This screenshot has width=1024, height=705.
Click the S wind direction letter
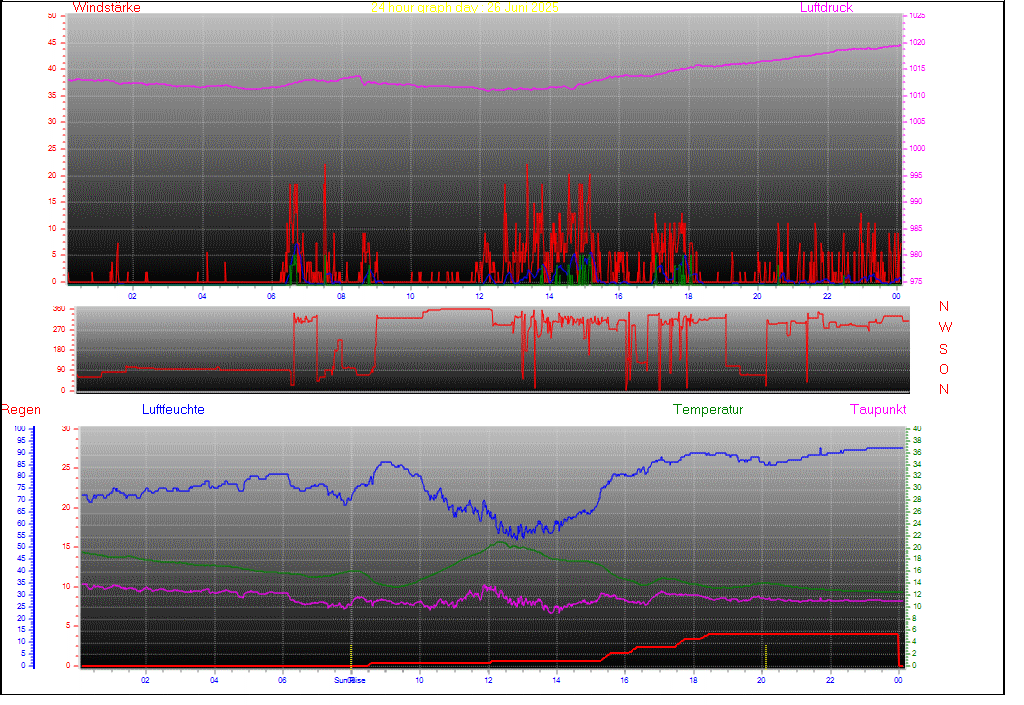944,349
